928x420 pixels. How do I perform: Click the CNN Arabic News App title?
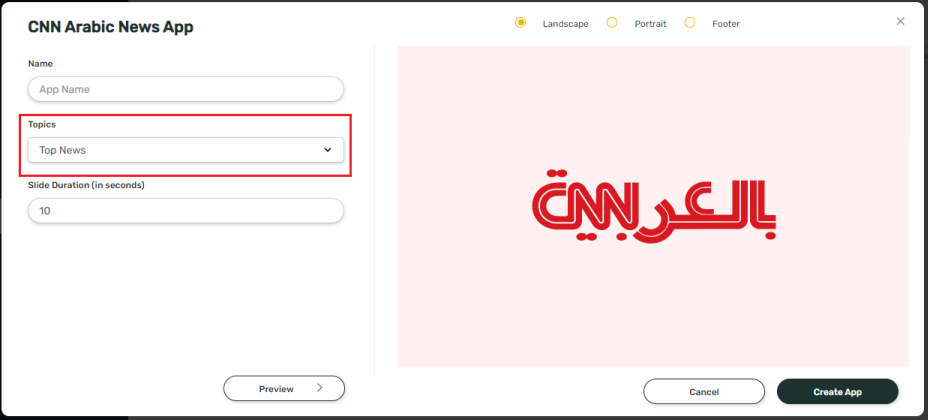pos(111,27)
